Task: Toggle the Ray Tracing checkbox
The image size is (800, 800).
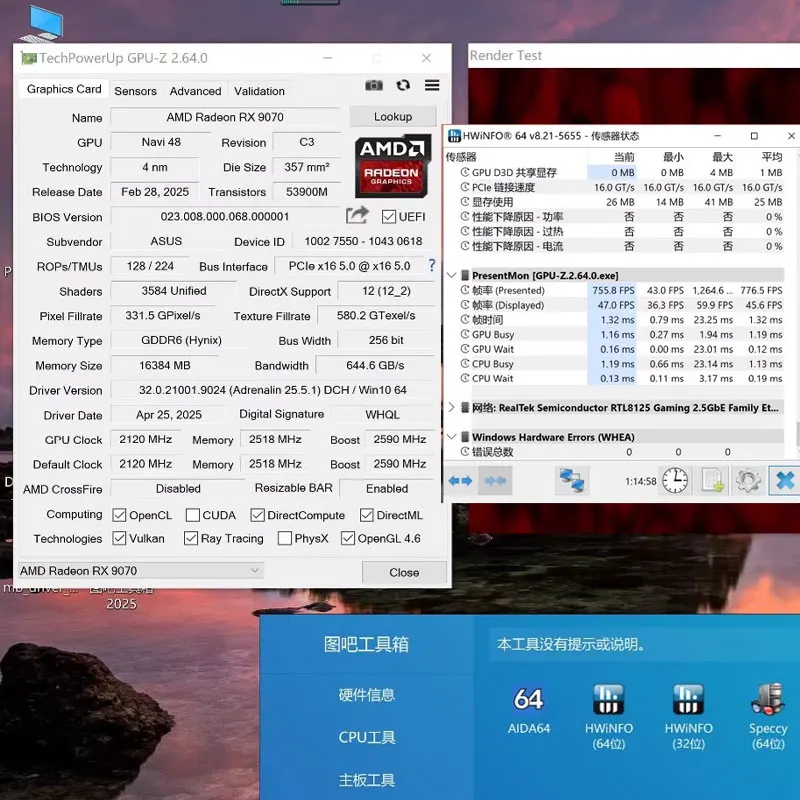Action: (x=191, y=539)
